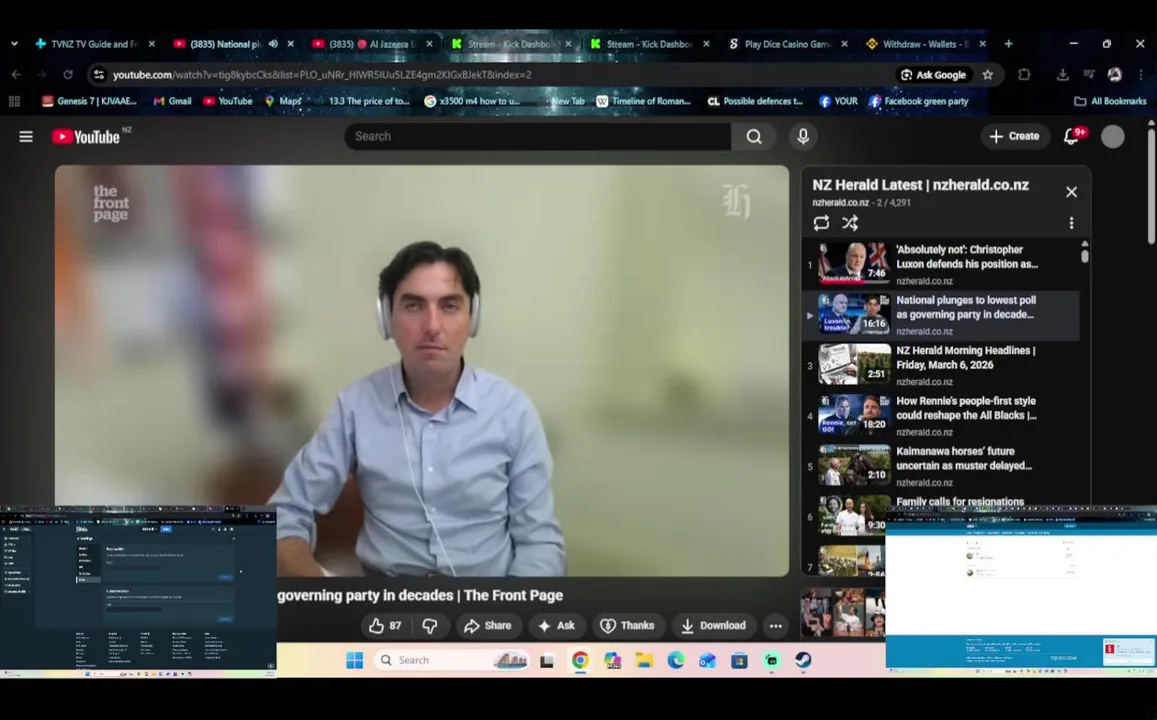This screenshot has width=1157, height=720.
Task: Open Gmail bookmark
Action: pyautogui.click(x=172, y=101)
